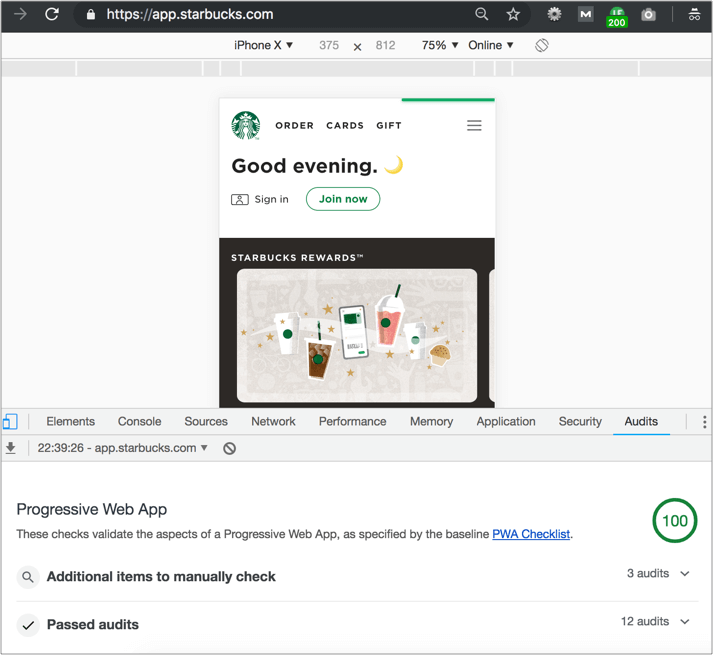Click the GIFT navigation link
Screen dimensions: 713x655
(x=389, y=126)
